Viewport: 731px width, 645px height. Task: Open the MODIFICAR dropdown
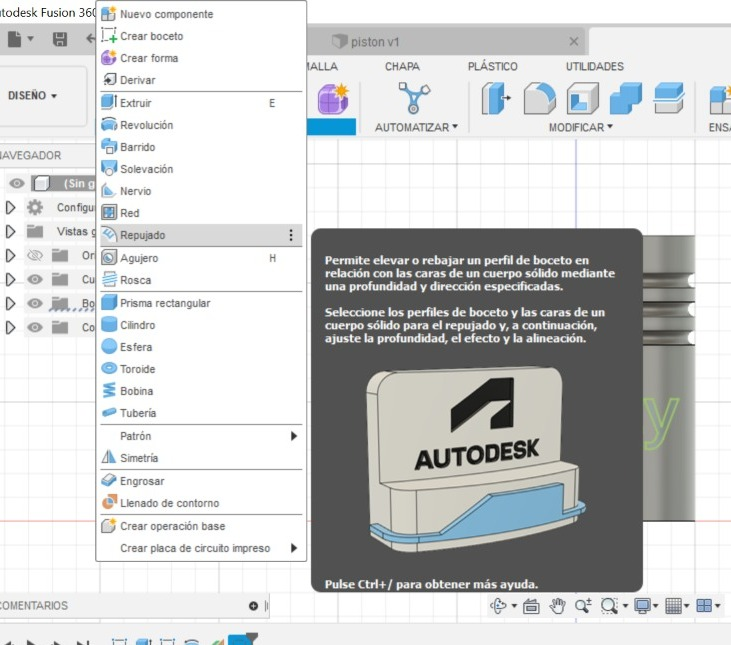coord(580,127)
